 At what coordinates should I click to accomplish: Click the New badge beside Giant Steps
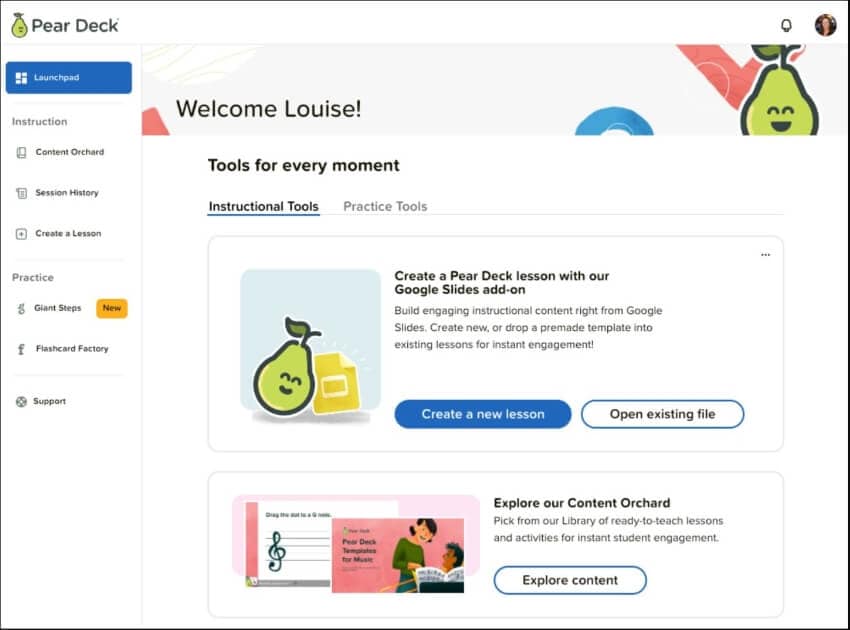point(112,308)
